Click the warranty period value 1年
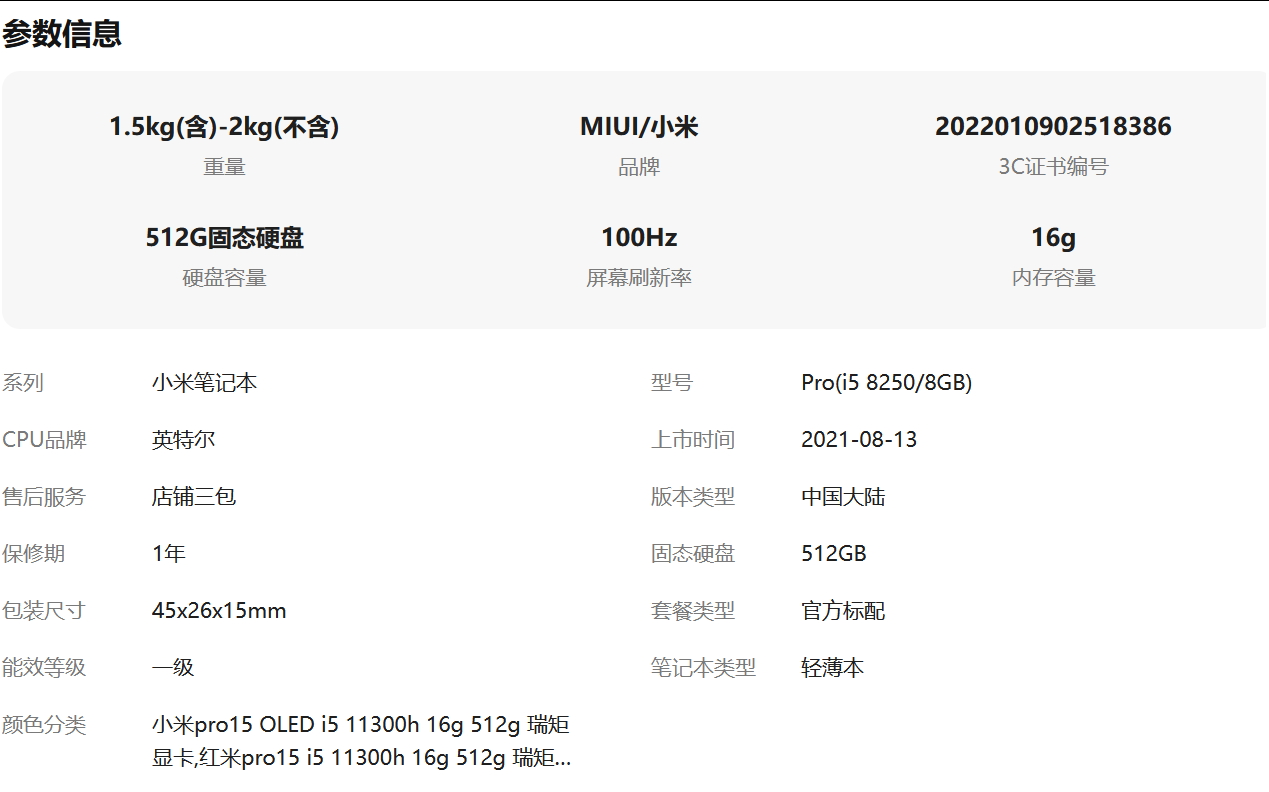The height and width of the screenshot is (792, 1269). (x=168, y=554)
